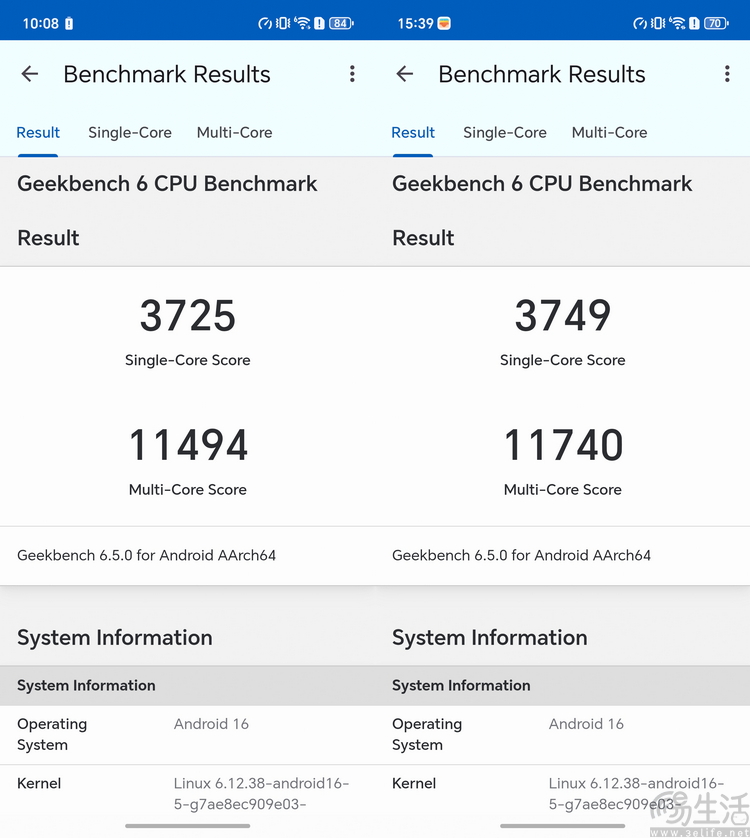Tap back arrow in left Benchmark Results
This screenshot has height=838, width=750.
30,74
